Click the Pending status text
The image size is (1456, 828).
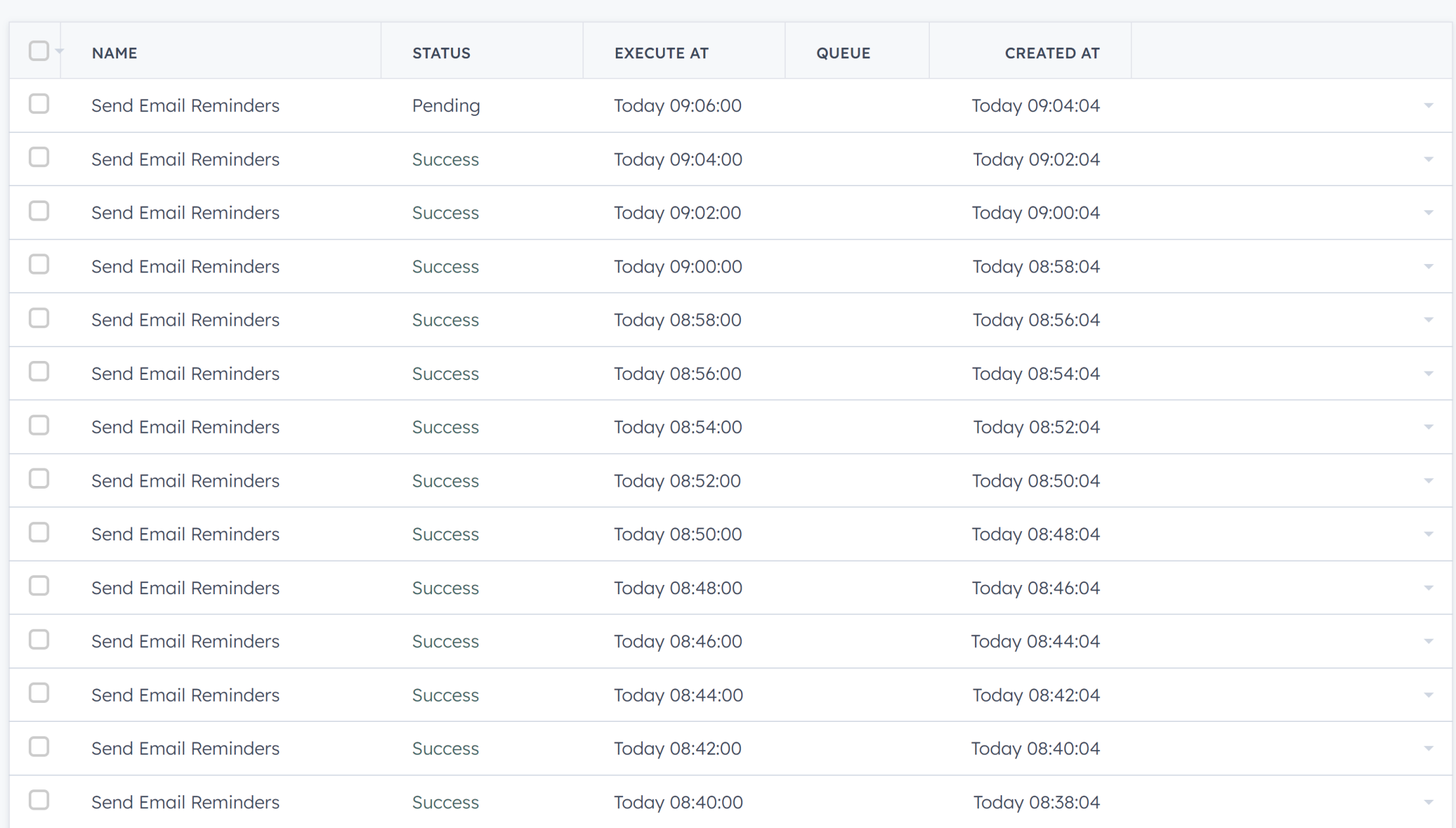click(446, 105)
